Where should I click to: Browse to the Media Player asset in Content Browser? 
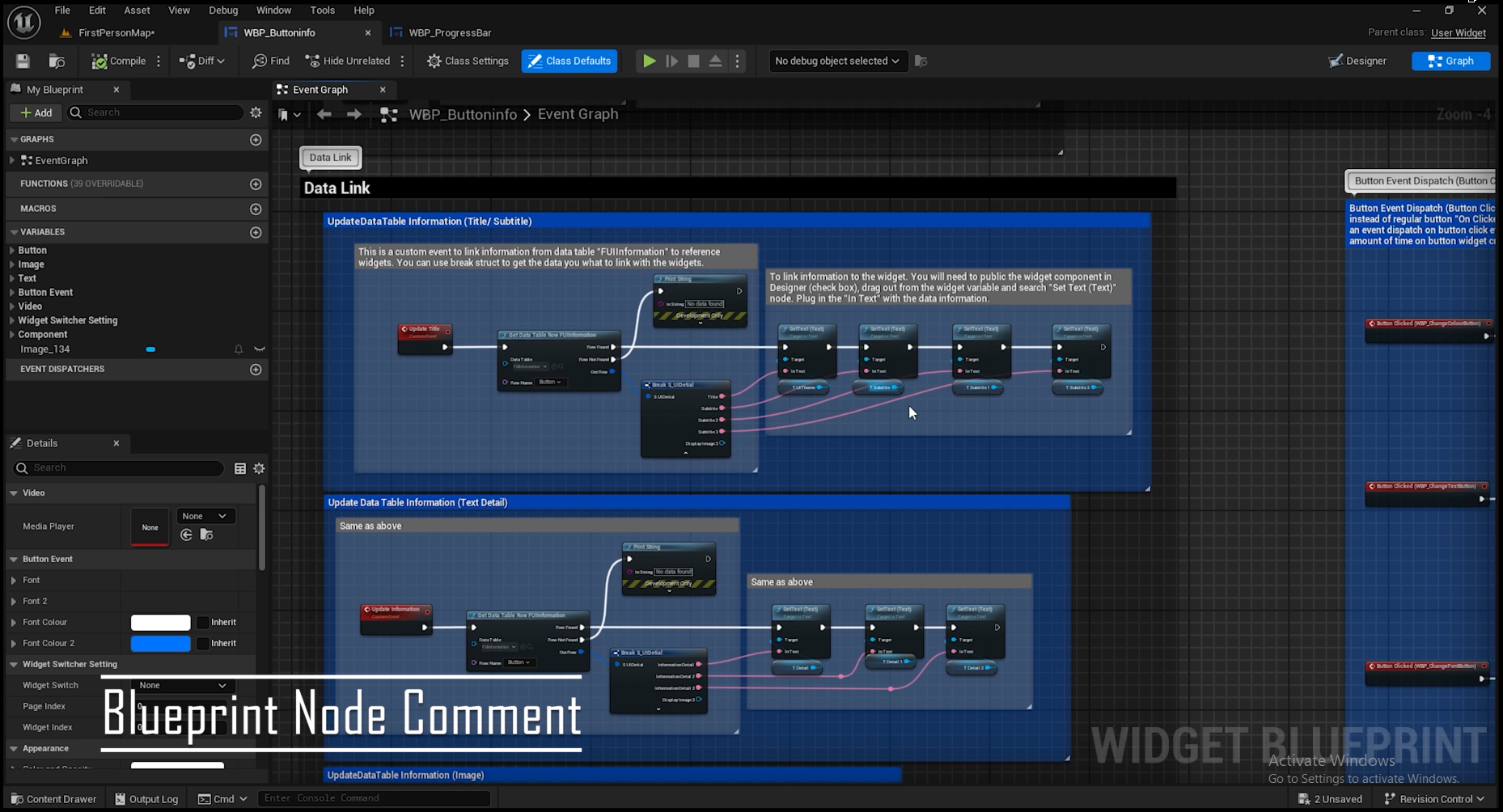(x=206, y=535)
